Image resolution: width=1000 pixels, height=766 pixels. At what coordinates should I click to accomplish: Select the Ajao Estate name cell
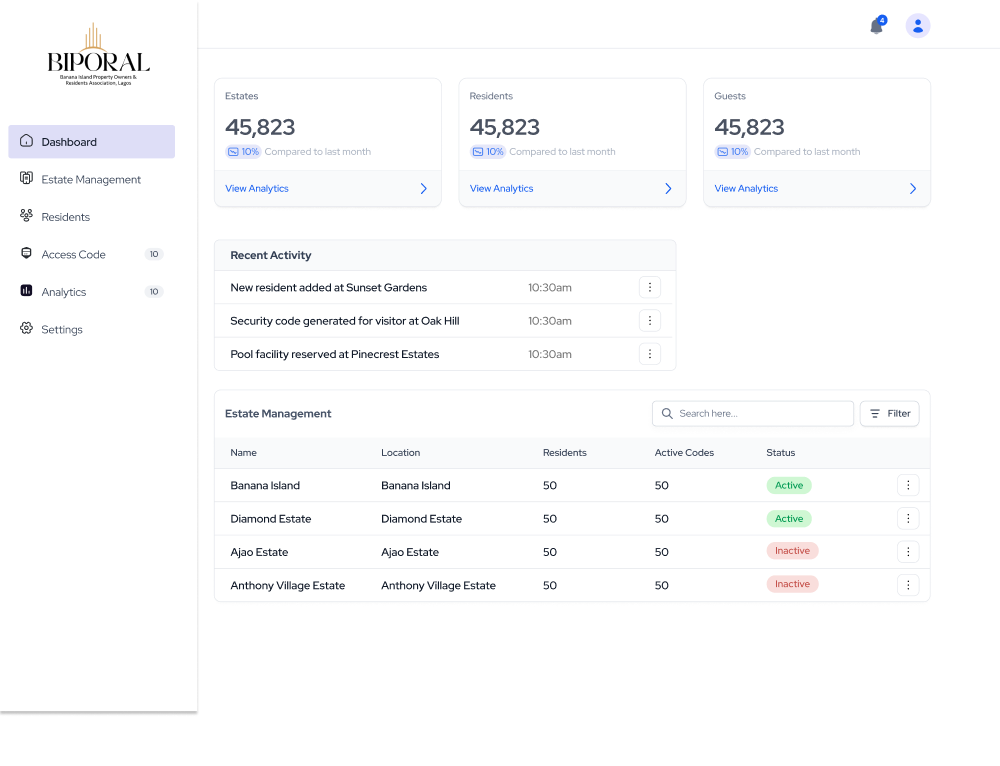tap(260, 552)
